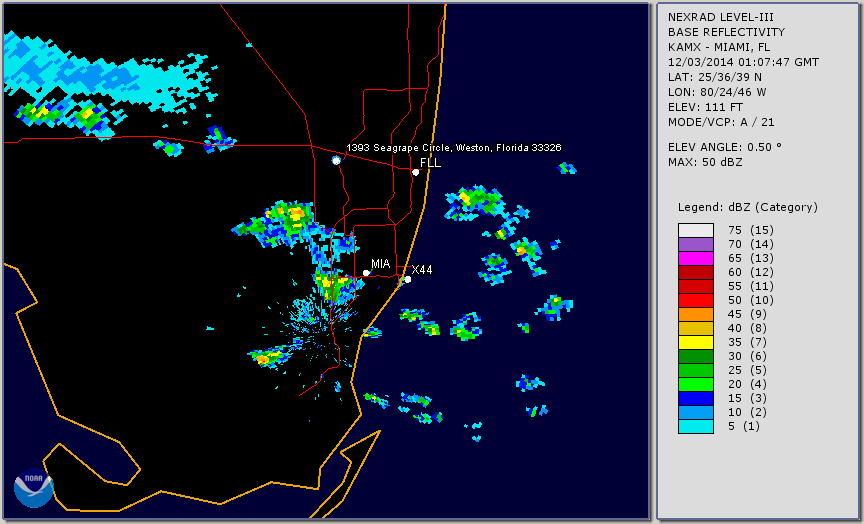The image size is (864, 524).
Task: Click the MIA airport marker dot
Action: tap(366, 273)
